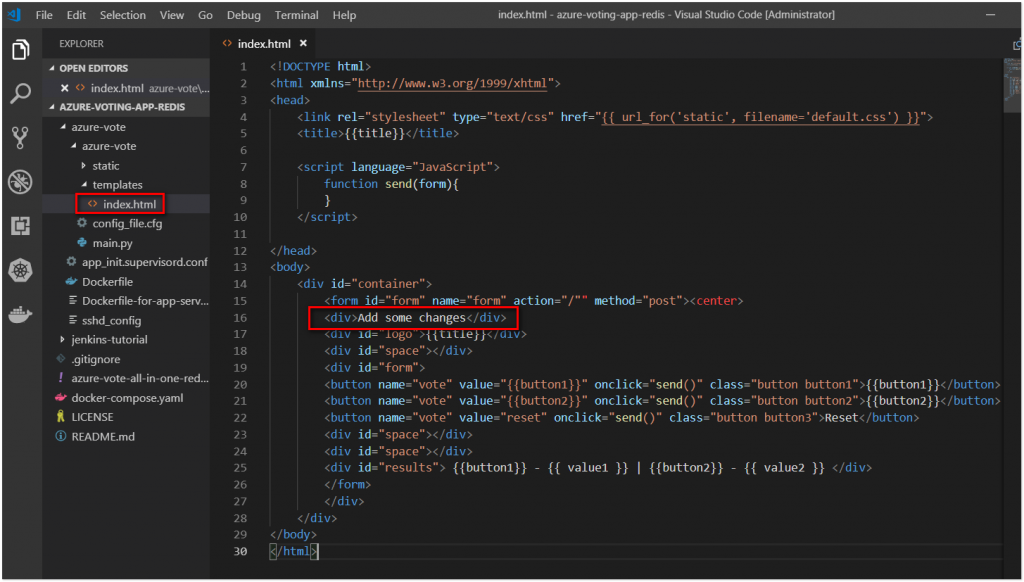
Task: Click the url_for default.css href link
Action: tap(760, 117)
